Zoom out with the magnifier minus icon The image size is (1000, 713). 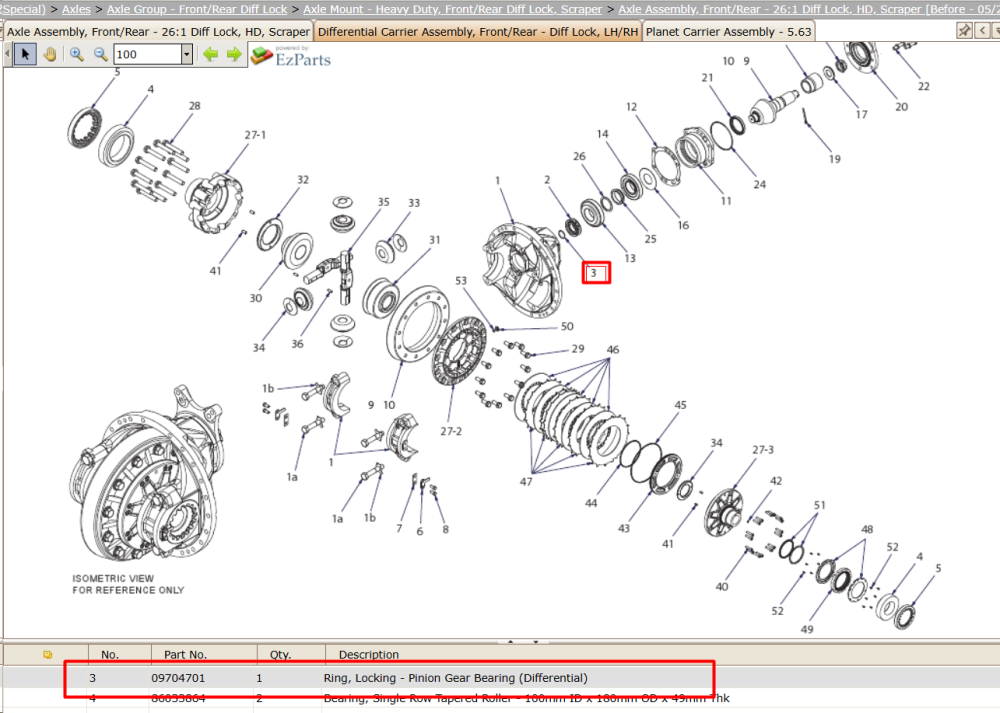pos(100,54)
